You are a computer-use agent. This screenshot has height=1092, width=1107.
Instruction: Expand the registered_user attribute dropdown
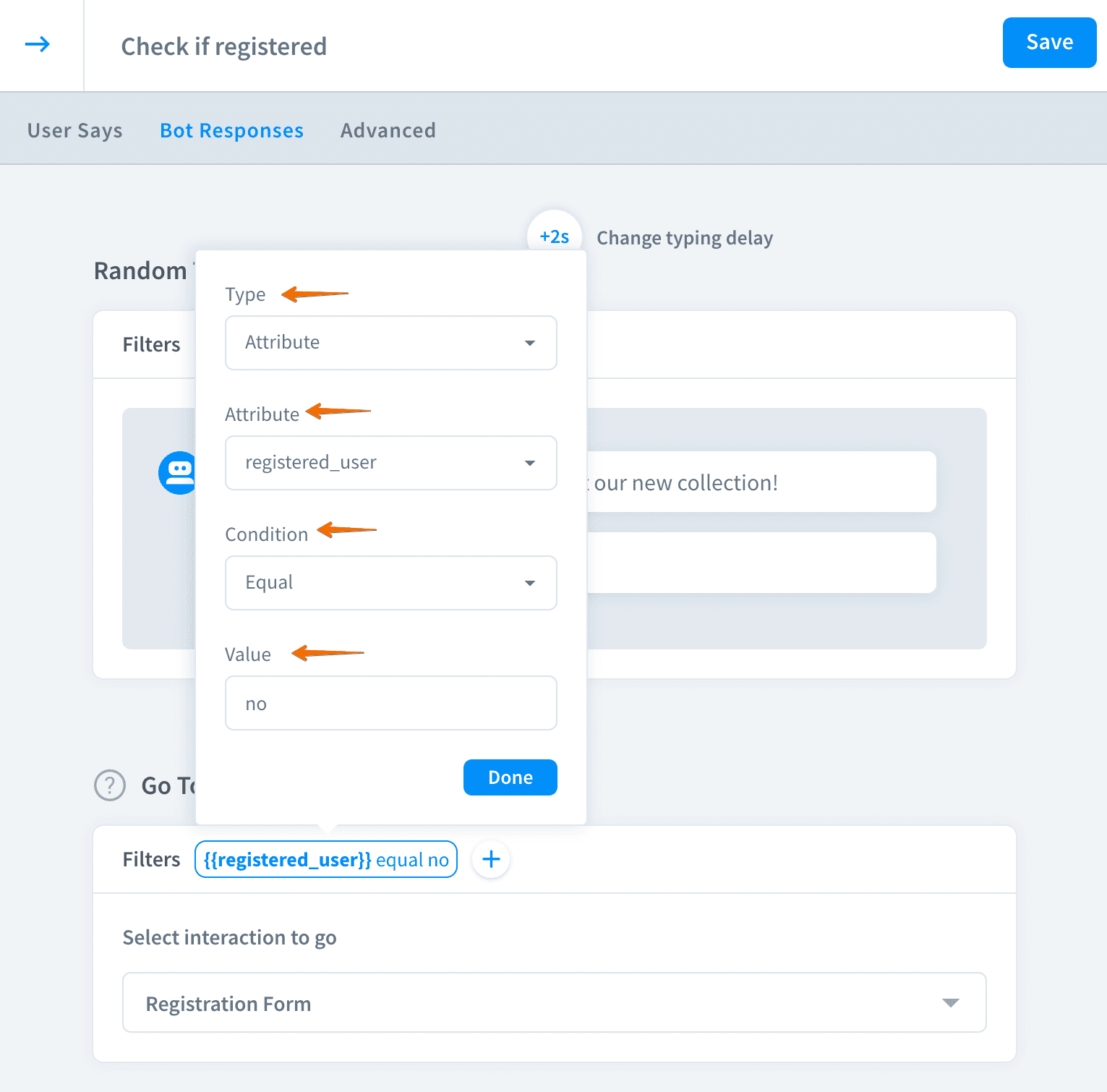[390, 463]
